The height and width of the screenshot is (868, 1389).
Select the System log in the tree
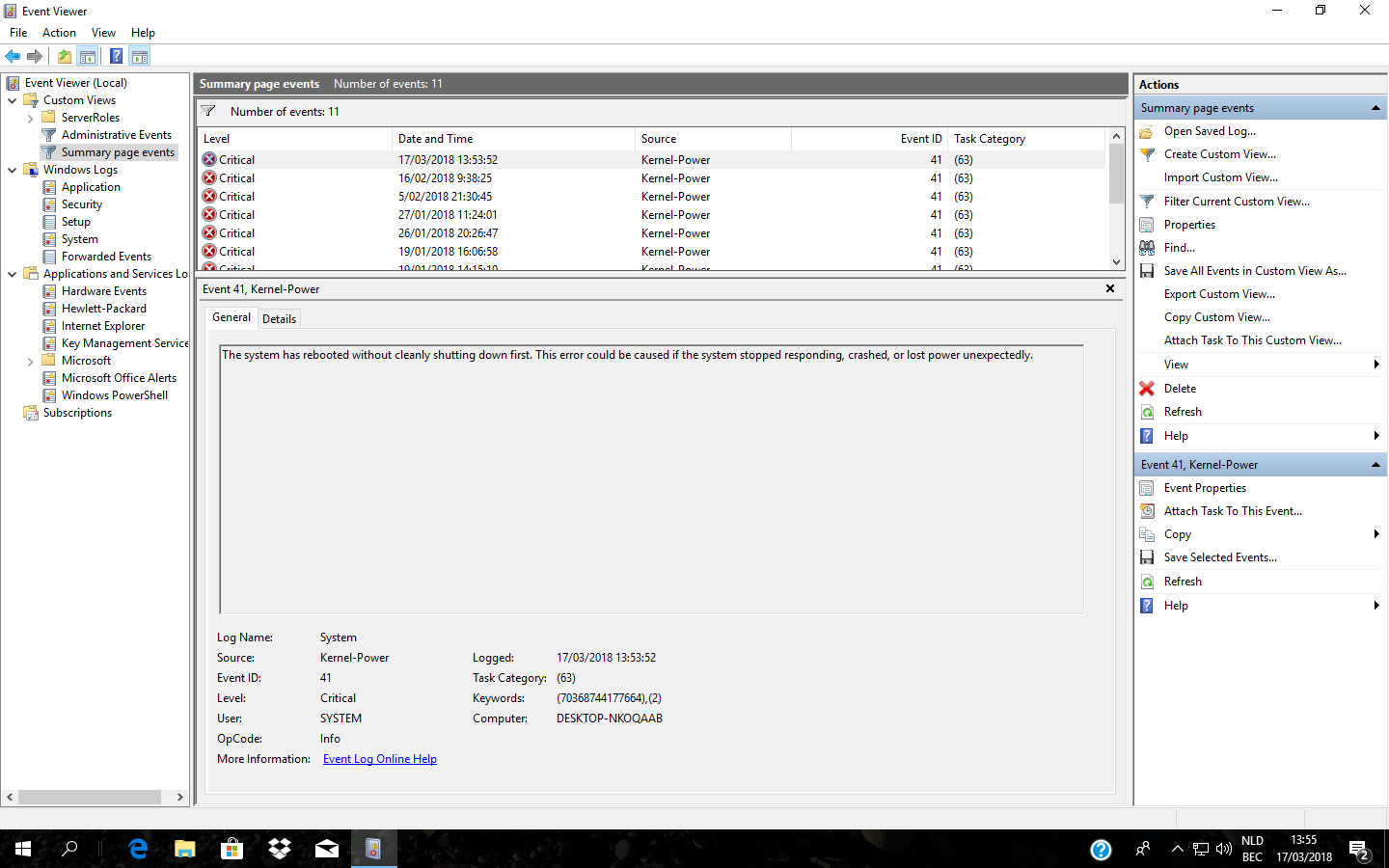pos(79,239)
